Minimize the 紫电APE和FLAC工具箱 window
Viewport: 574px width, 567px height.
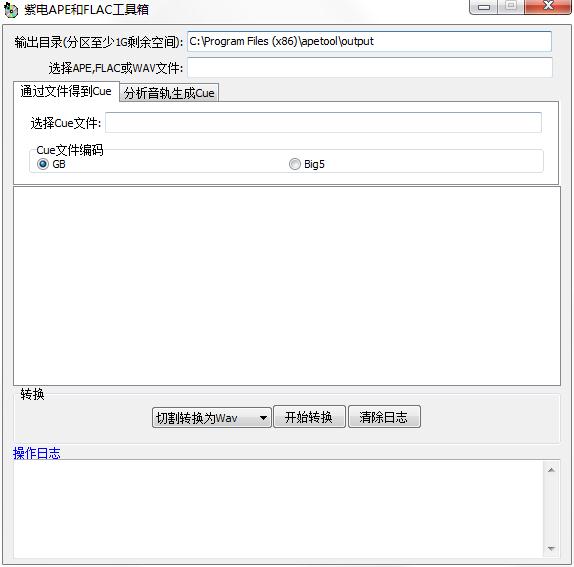click(483, 7)
